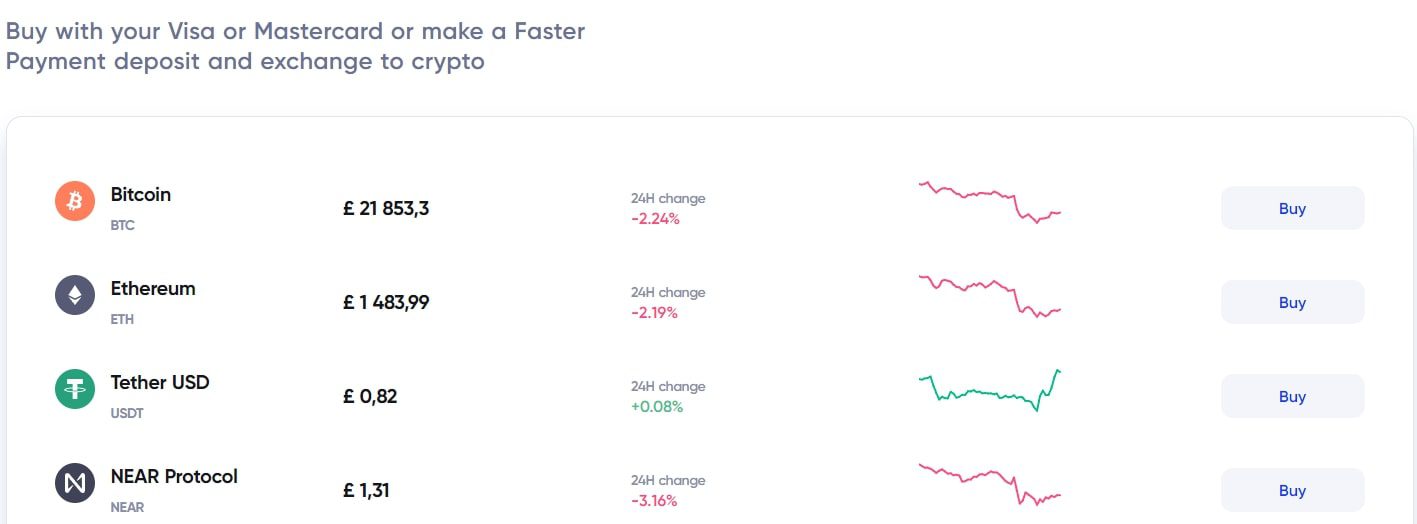The width and height of the screenshot is (1417, 524).
Task: Click the Ethereum price sparkline chart
Action: (x=989, y=295)
